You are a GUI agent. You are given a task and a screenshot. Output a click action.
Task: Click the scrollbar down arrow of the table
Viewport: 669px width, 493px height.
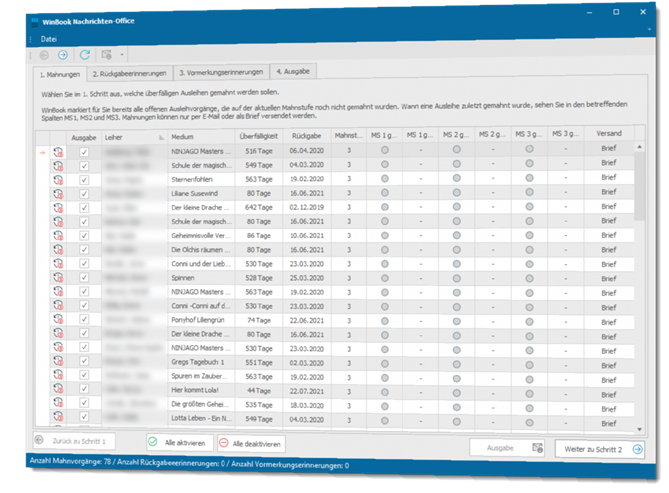639,429
